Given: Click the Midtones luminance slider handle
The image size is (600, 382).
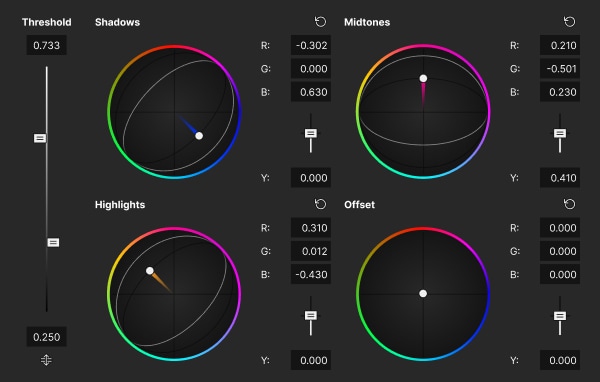Looking at the screenshot, I should [x=560, y=133].
